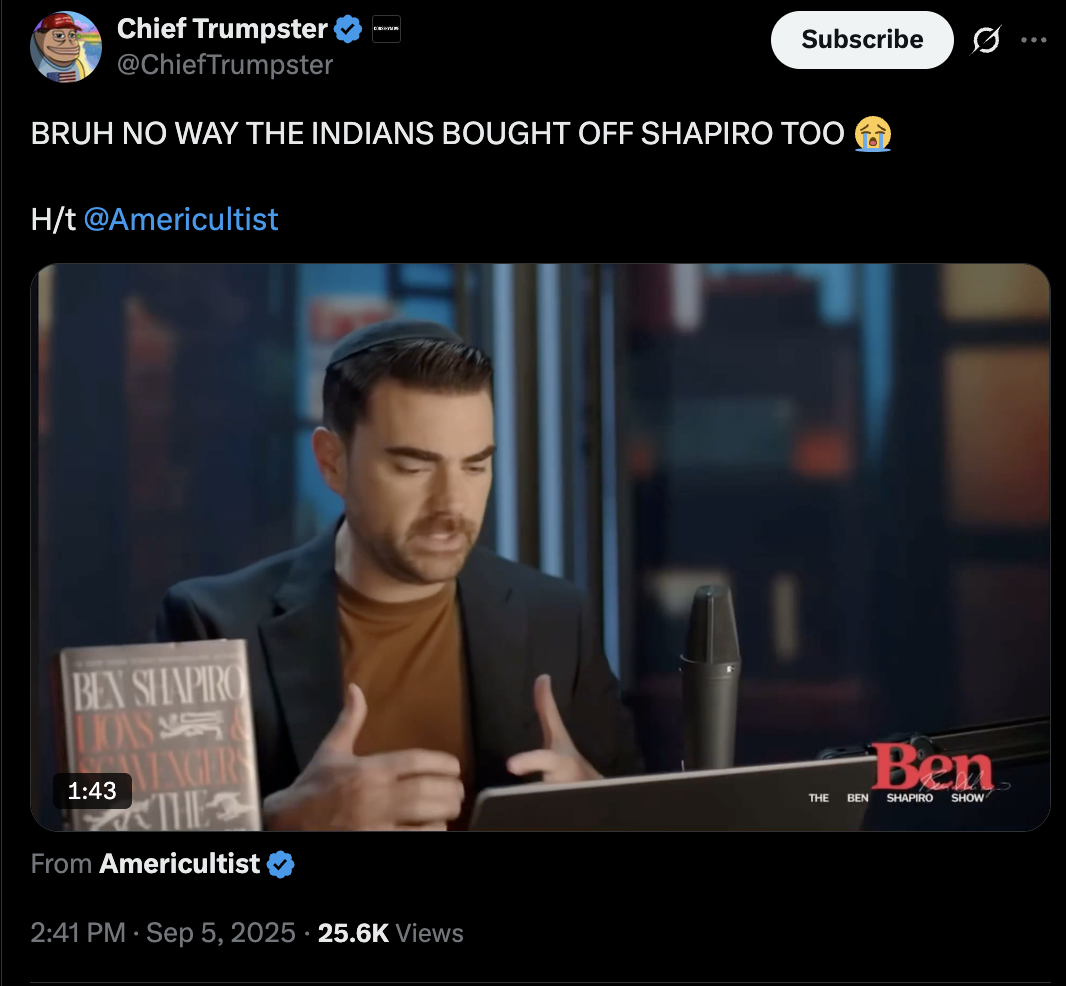Open the three-dot more options menu
The height and width of the screenshot is (986, 1066).
tap(1033, 40)
